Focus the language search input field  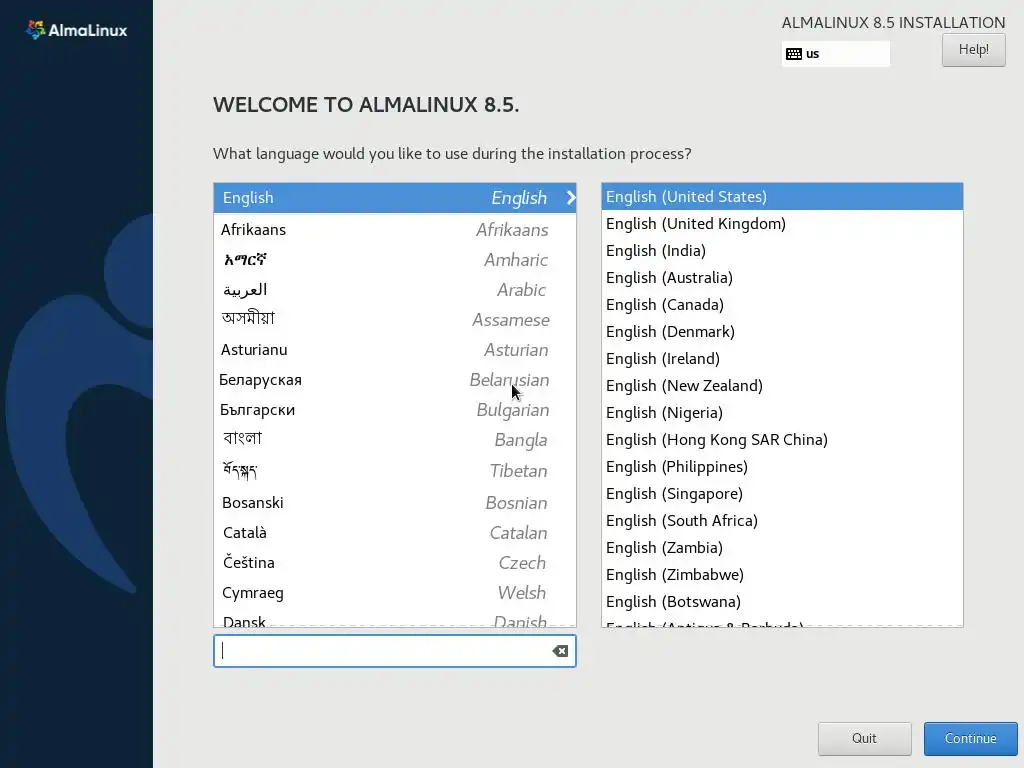[394, 651]
